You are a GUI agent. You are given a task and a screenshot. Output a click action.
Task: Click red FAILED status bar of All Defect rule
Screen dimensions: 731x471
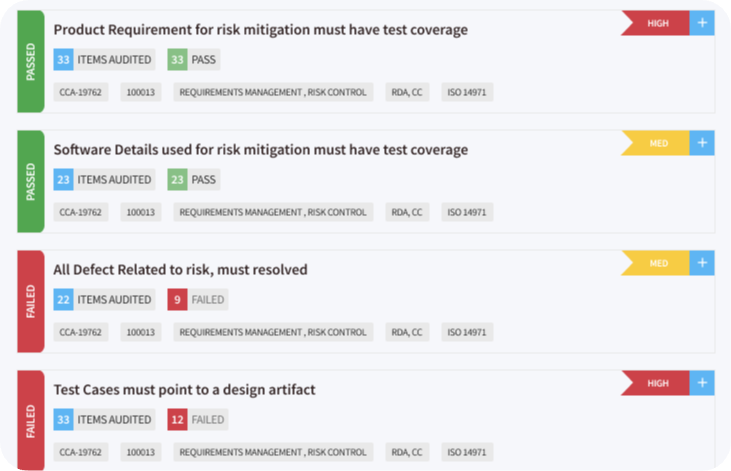(30, 301)
